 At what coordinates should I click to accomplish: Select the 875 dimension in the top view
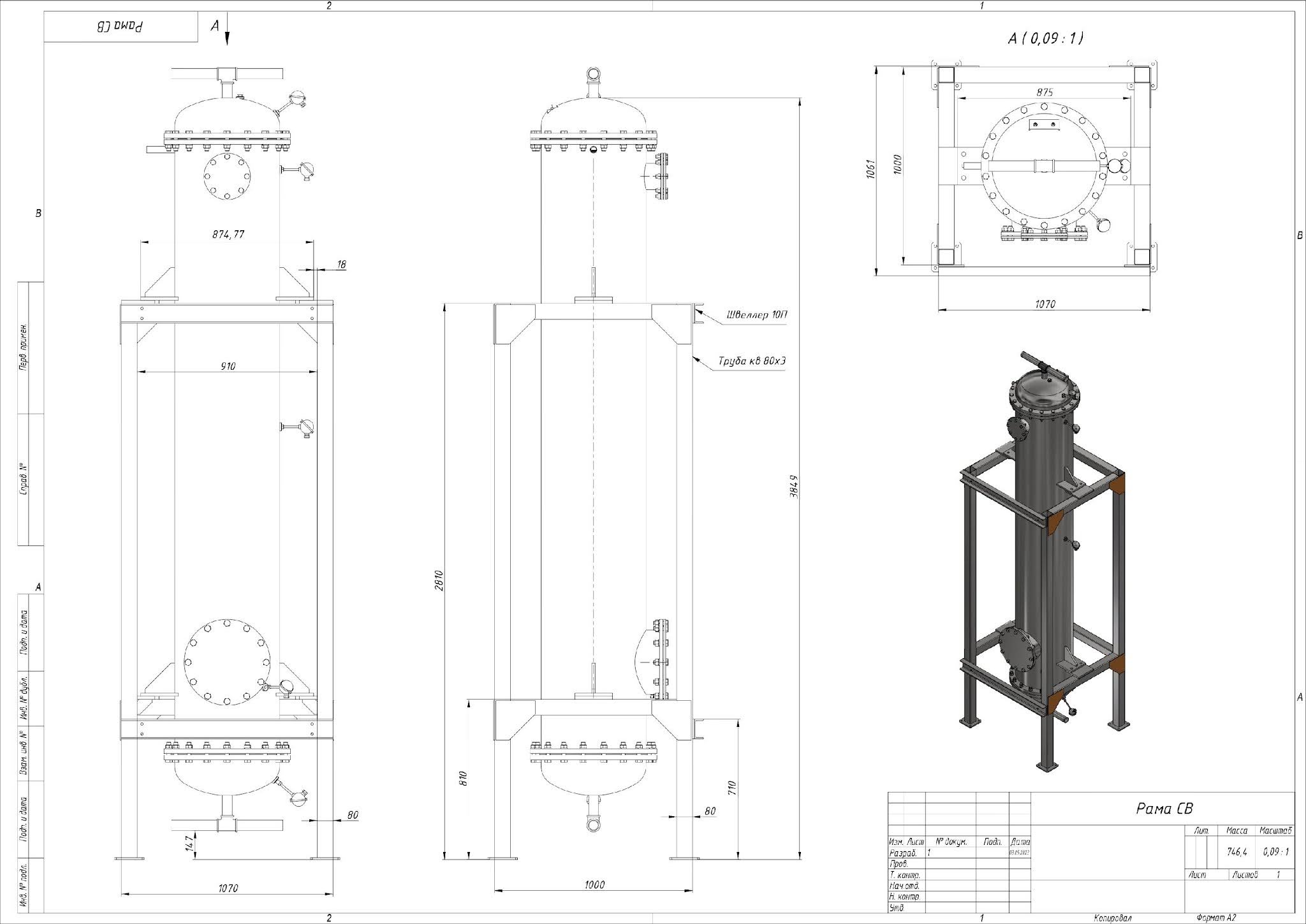tap(1045, 92)
